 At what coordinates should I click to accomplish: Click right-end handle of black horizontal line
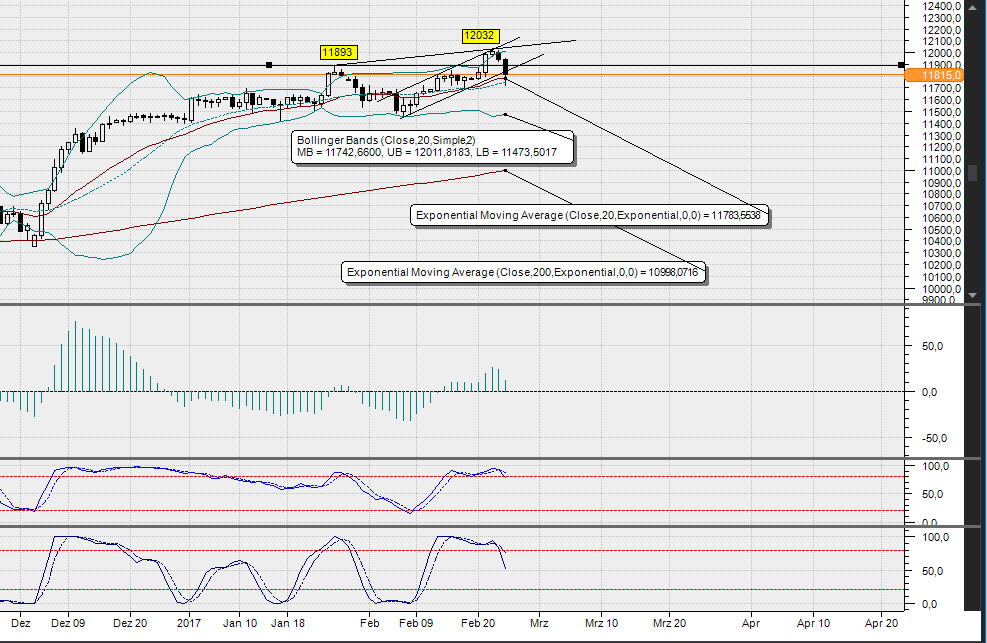coord(901,65)
